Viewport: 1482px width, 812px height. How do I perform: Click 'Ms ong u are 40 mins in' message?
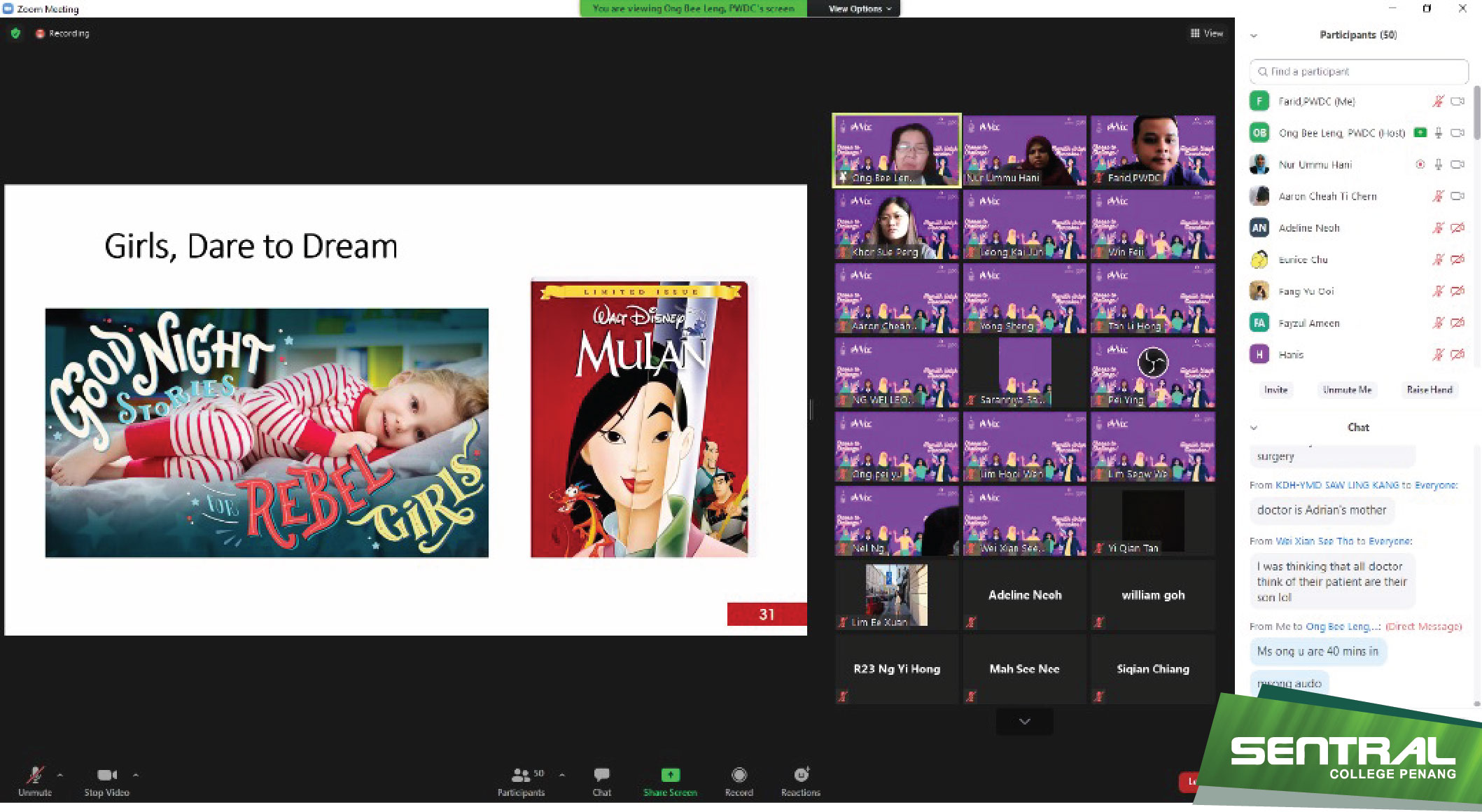[x=1317, y=652]
